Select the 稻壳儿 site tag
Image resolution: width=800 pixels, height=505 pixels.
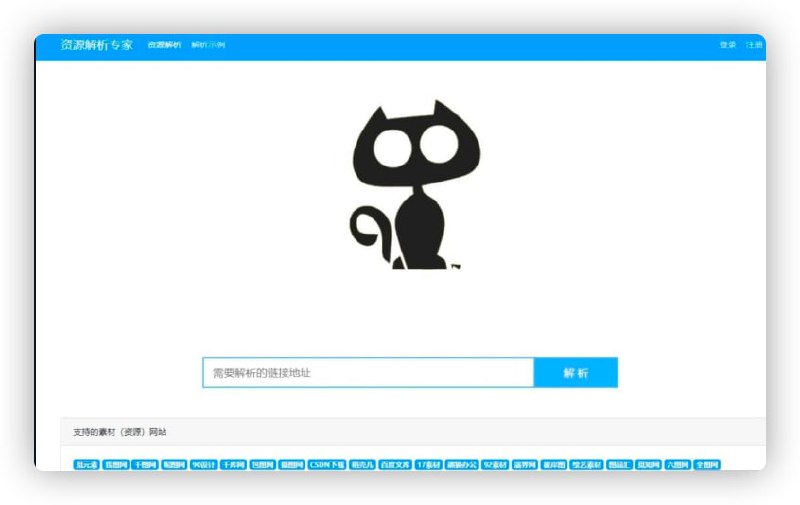pos(362,465)
